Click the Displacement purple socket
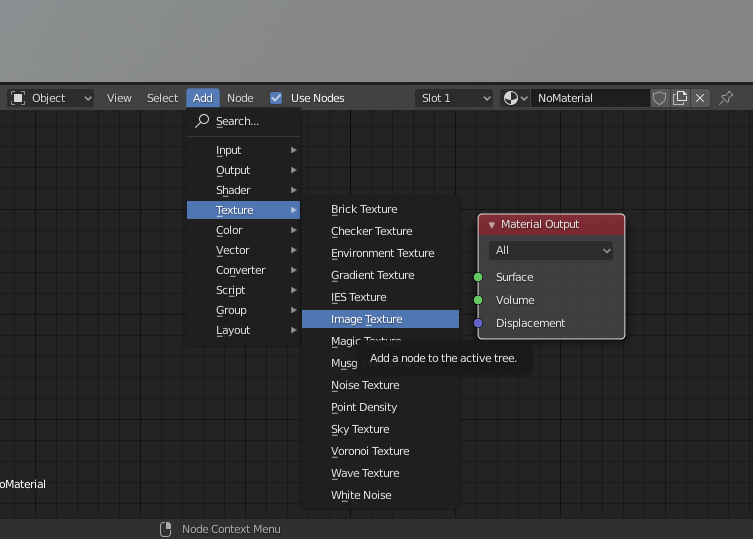This screenshot has height=539, width=753. click(478, 323)
